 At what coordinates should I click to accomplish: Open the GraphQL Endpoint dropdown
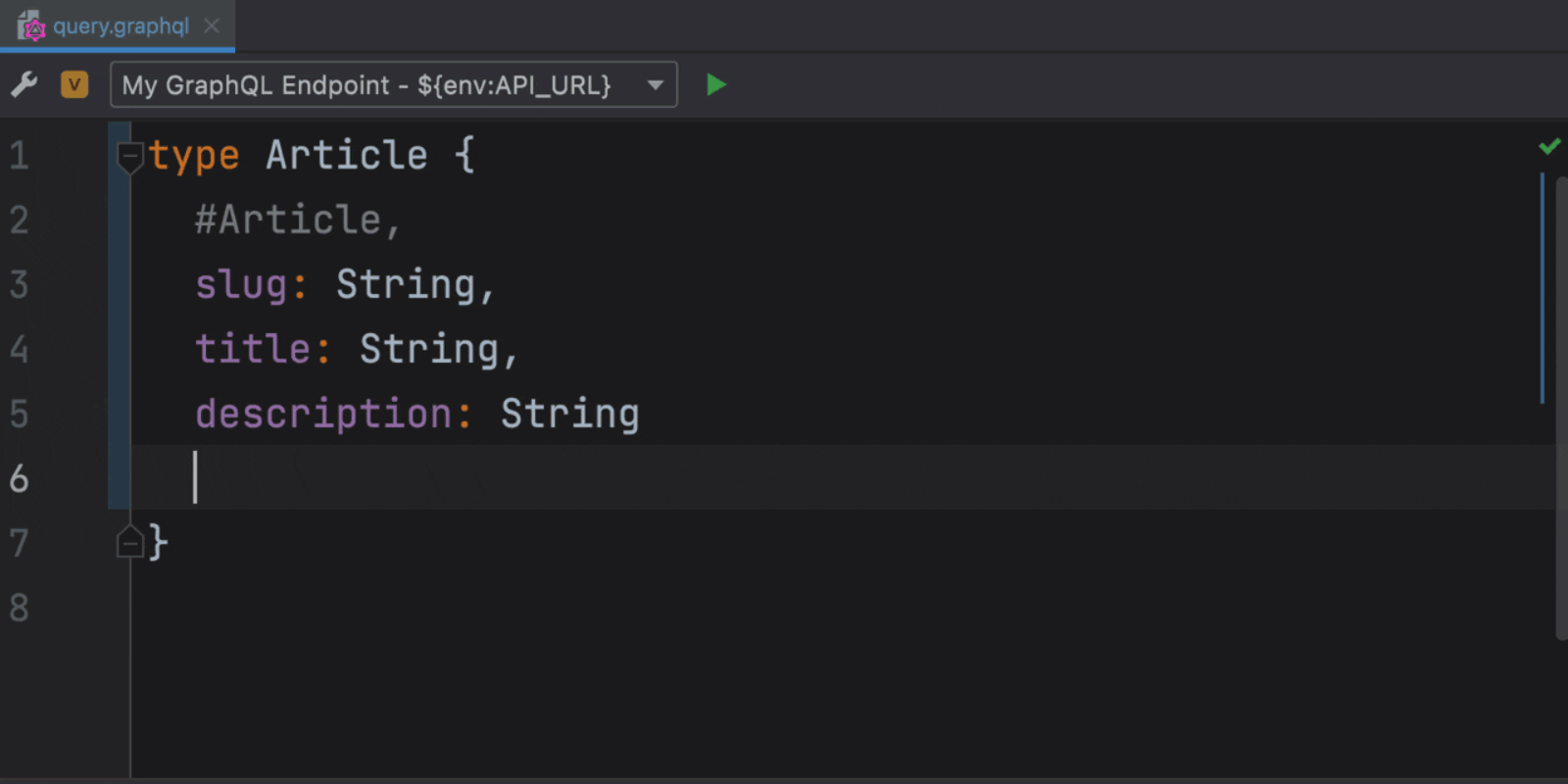pos(393,85)
